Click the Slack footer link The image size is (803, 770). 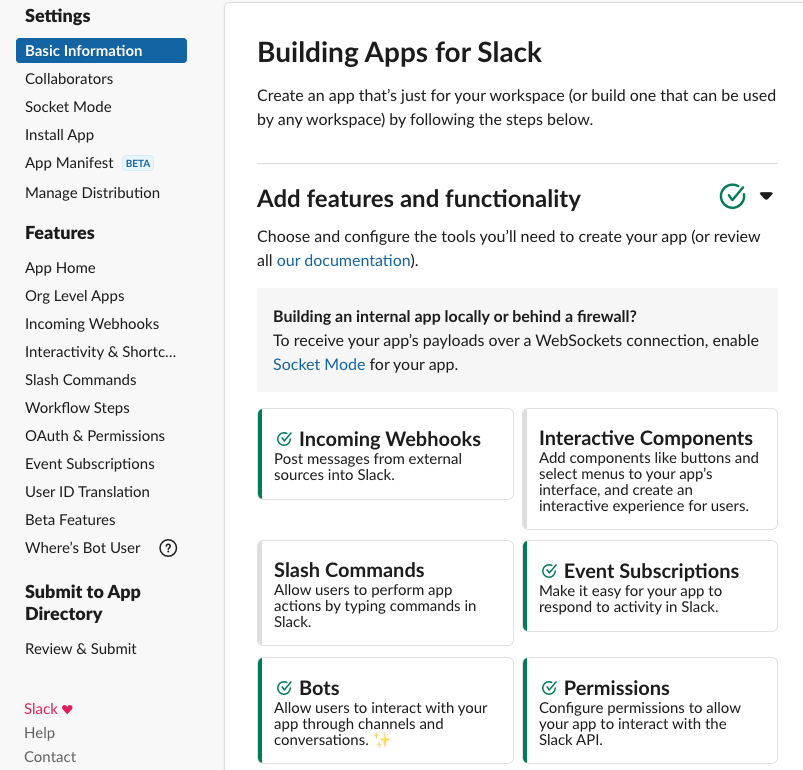41,709
